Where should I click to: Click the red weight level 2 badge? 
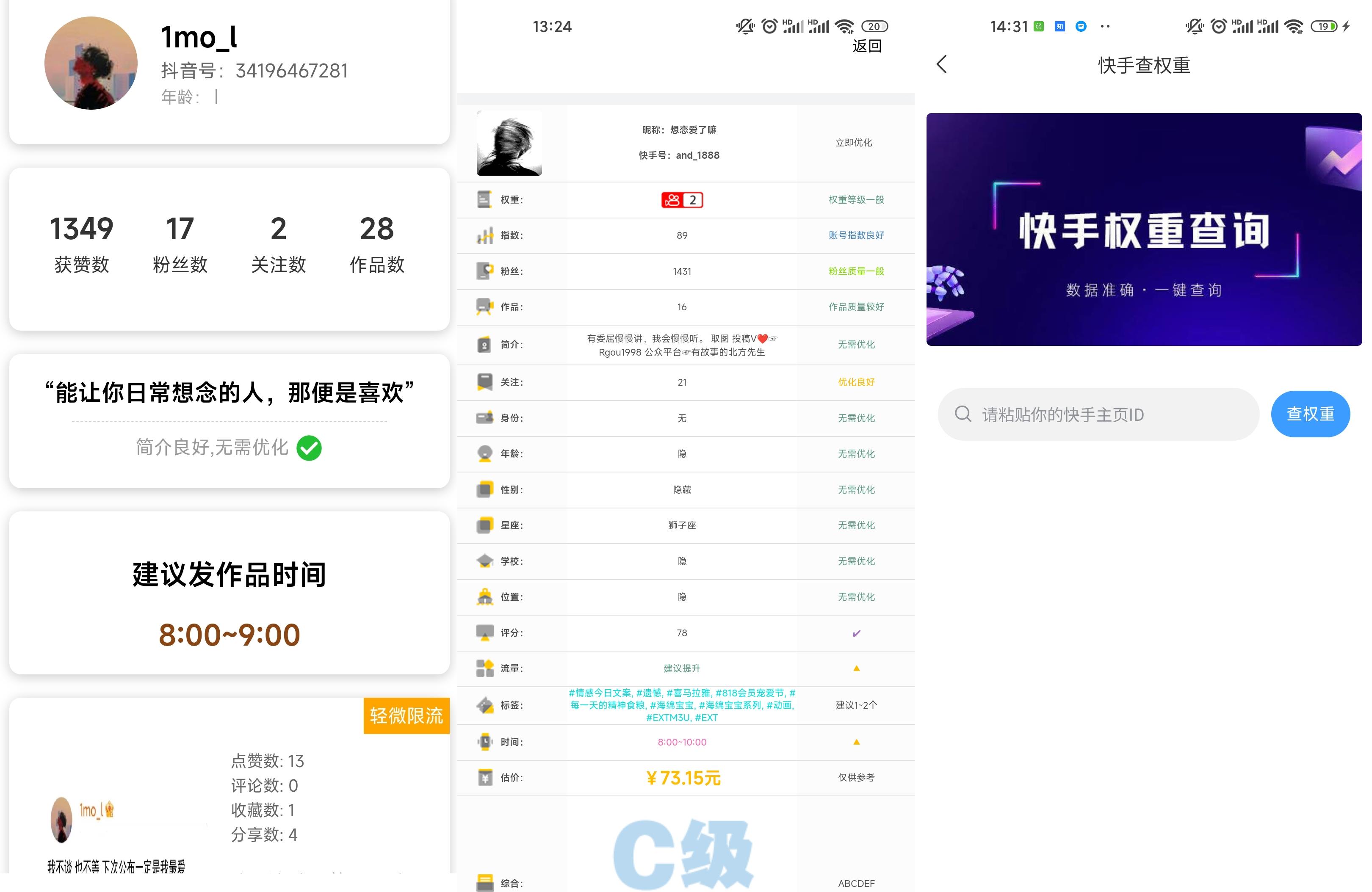click(x=682, y=200)
